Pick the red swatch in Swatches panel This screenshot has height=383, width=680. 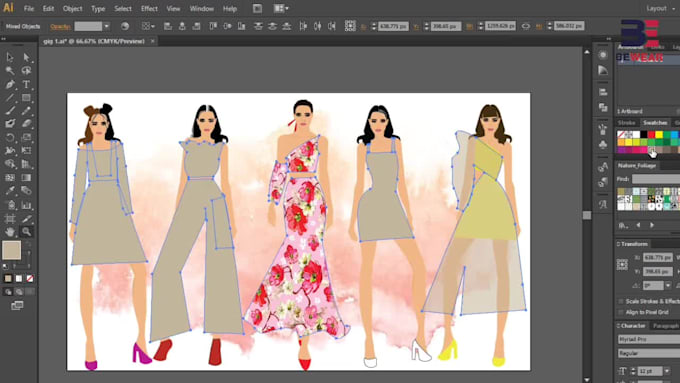651,134
